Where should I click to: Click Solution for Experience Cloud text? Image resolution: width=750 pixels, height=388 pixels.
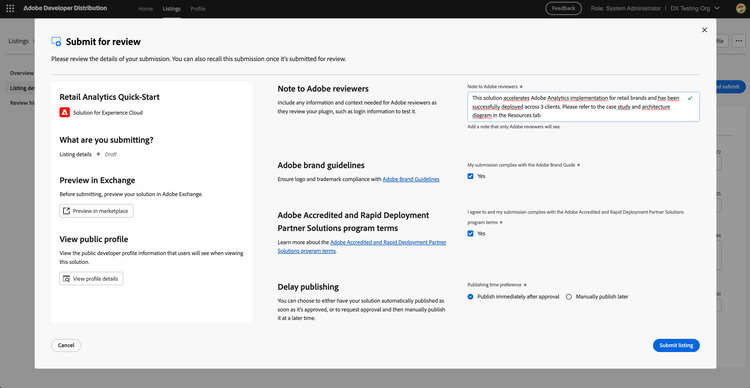(x=108, y=113)
